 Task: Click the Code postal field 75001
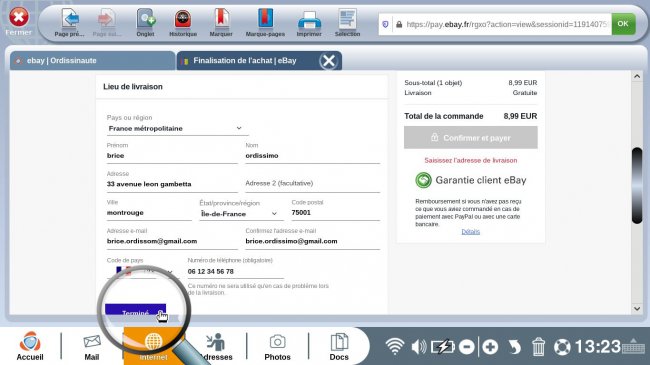[335, 213]
